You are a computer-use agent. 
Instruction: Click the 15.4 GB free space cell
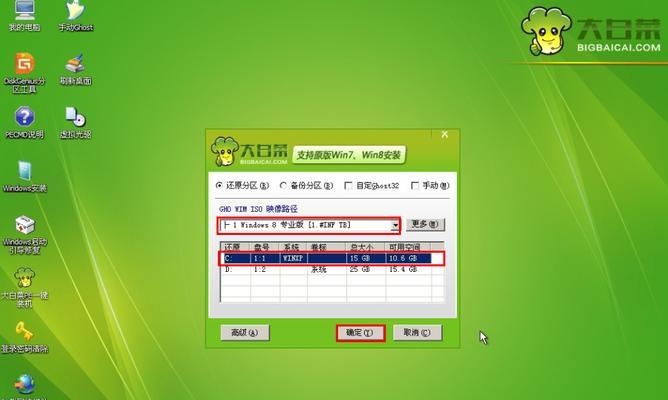pos(408,270)
